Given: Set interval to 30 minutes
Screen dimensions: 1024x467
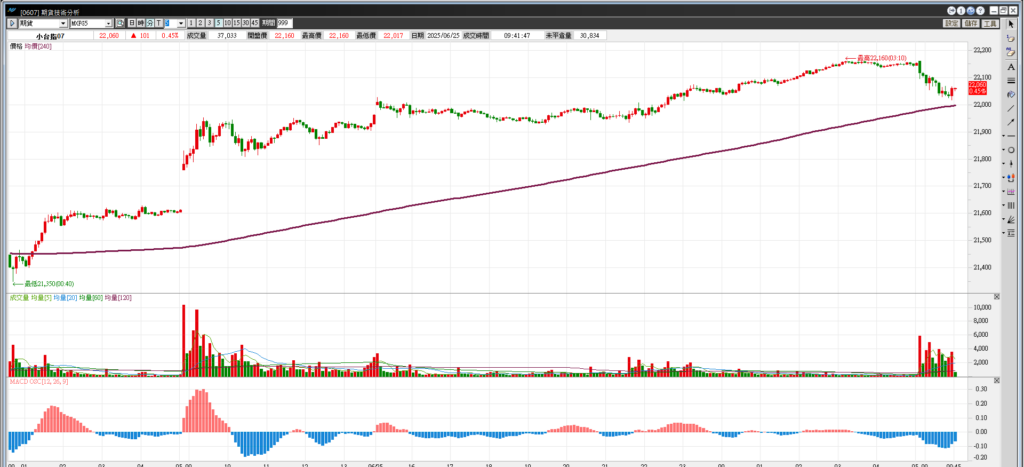Looking at the screenshot, I should click(245, 22).
